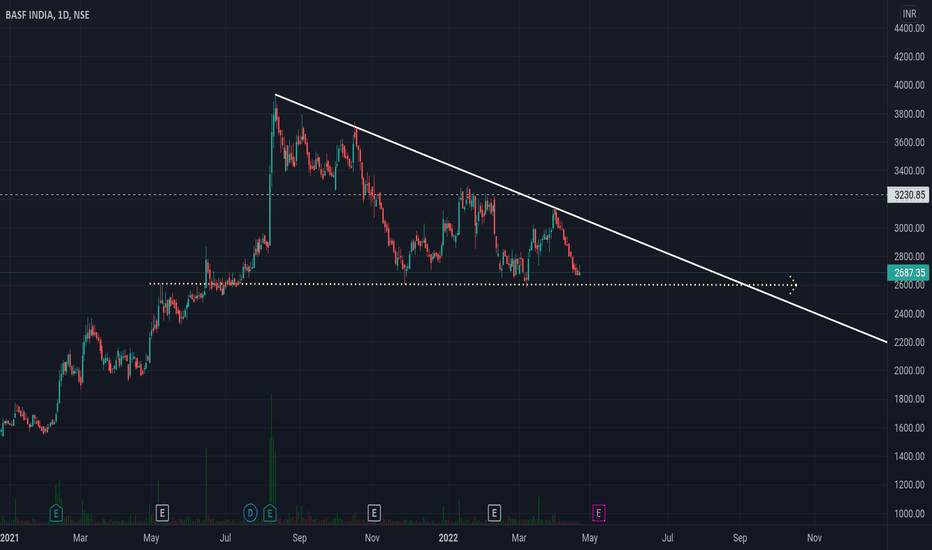932x550 pixels.
Task: Click the current price tag 2687.35
Action: pyautogui.click(x=908, y=273)
